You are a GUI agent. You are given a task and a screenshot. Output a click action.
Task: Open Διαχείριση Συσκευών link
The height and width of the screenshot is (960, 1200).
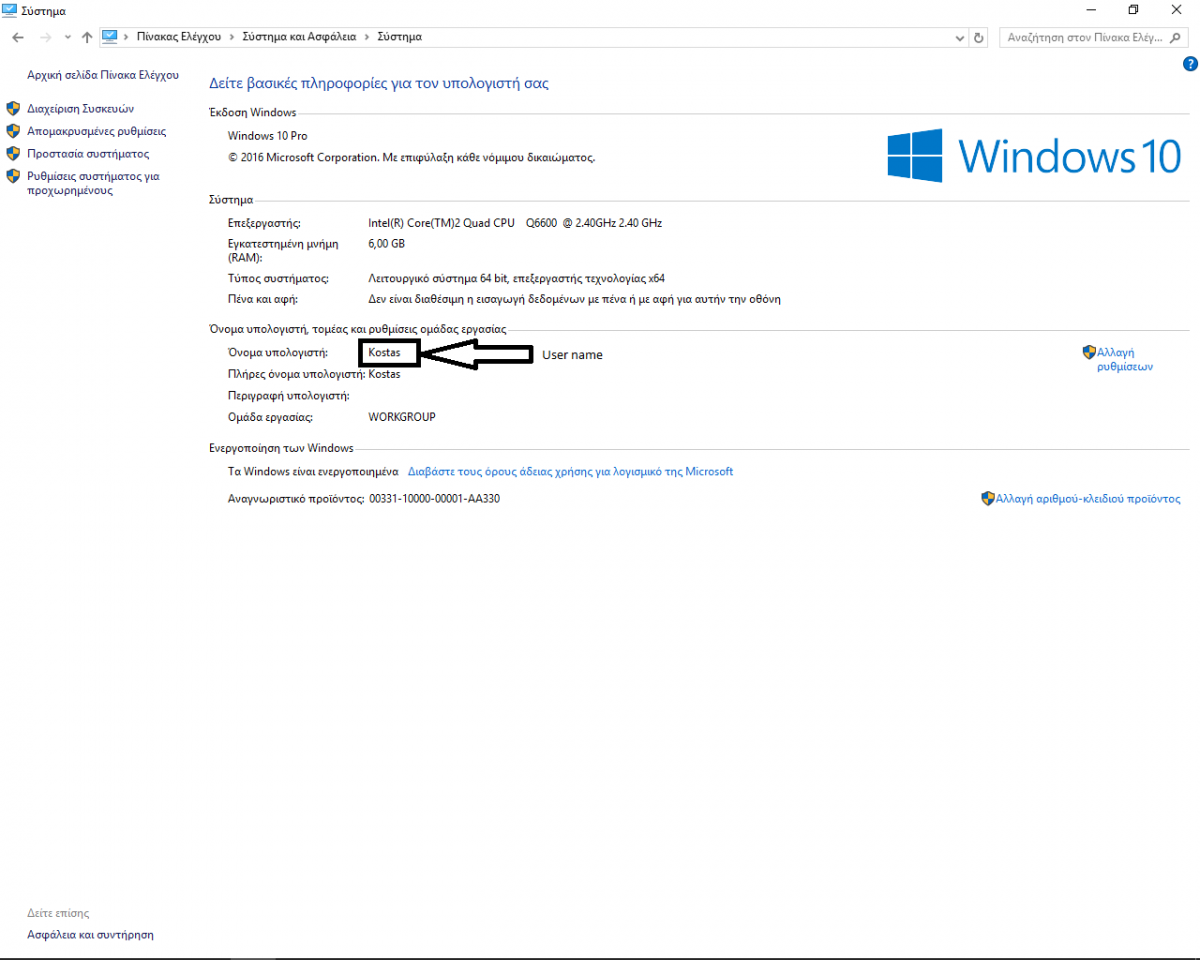[81, 108]
